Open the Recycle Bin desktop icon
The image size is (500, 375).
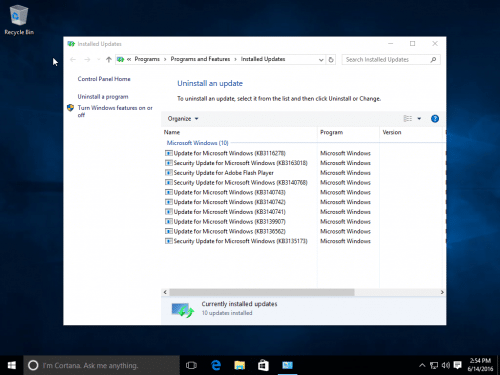19,20
